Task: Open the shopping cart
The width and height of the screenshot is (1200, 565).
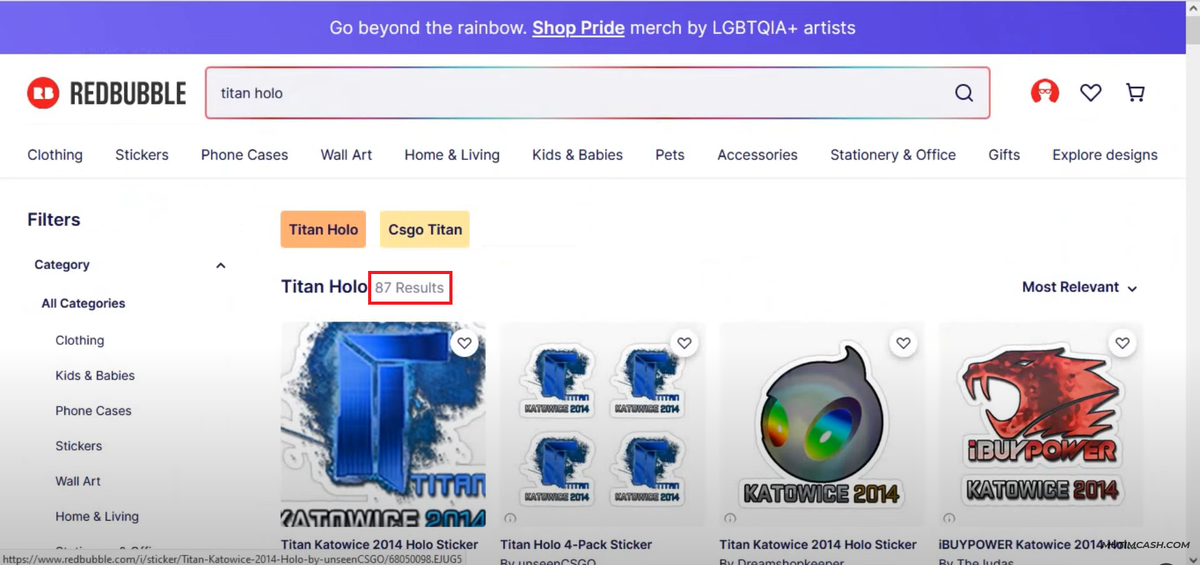Action: tap(1135, 92)
